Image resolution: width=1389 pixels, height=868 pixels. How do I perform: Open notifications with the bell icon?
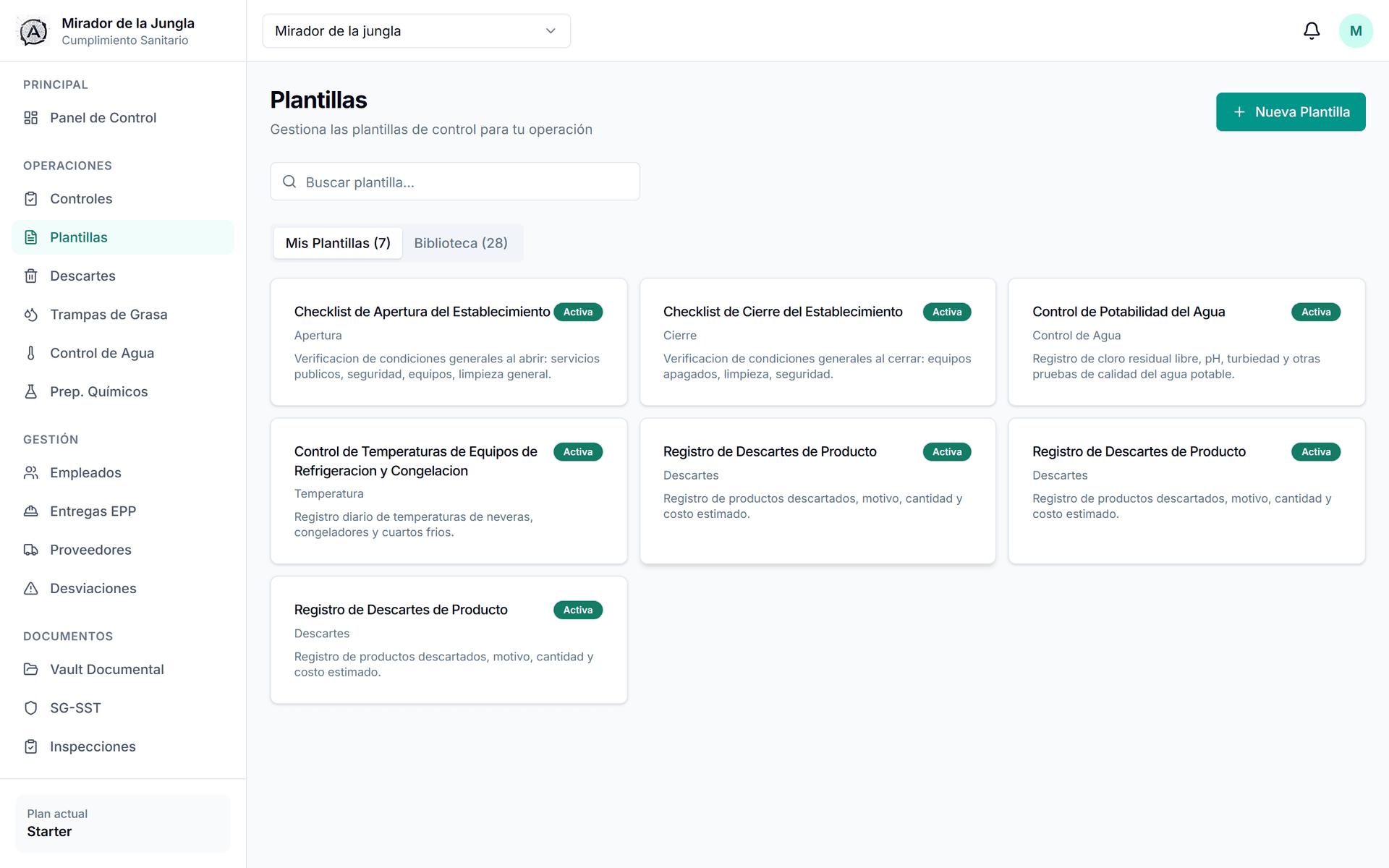pyautogui.click(x=1312, y=31)
